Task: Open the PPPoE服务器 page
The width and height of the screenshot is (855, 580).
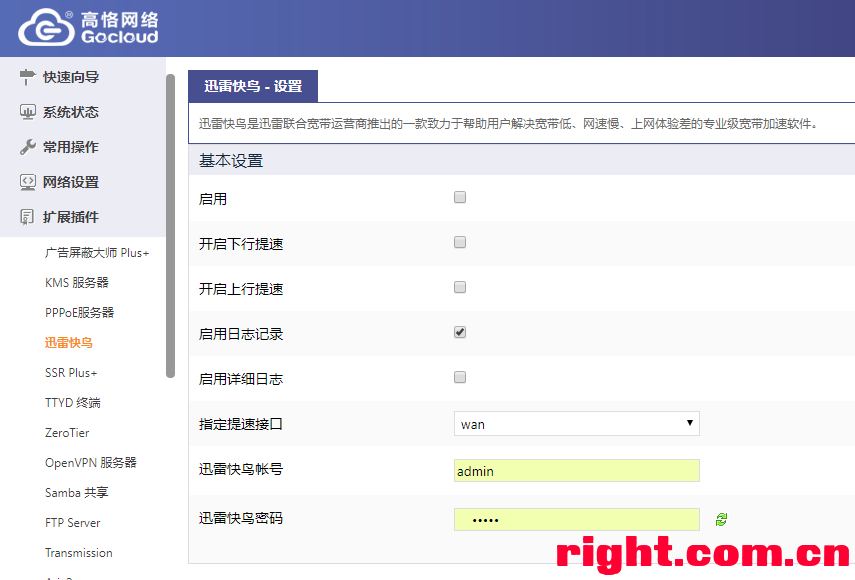Action: tap(80, 312)
